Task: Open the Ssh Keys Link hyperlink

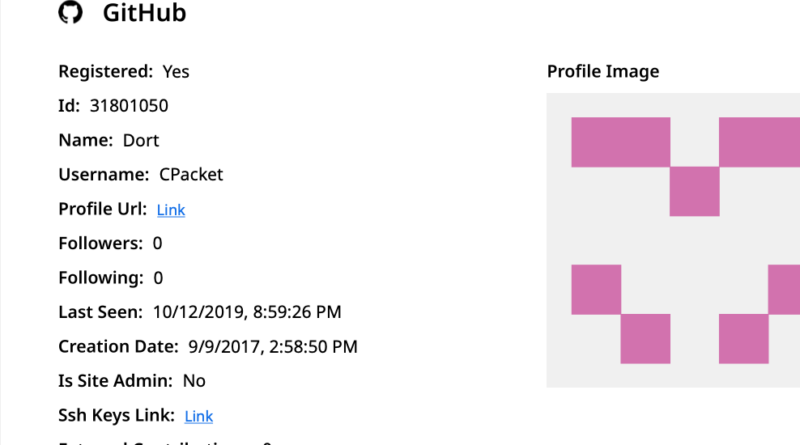Action: (x=199, y=416)
